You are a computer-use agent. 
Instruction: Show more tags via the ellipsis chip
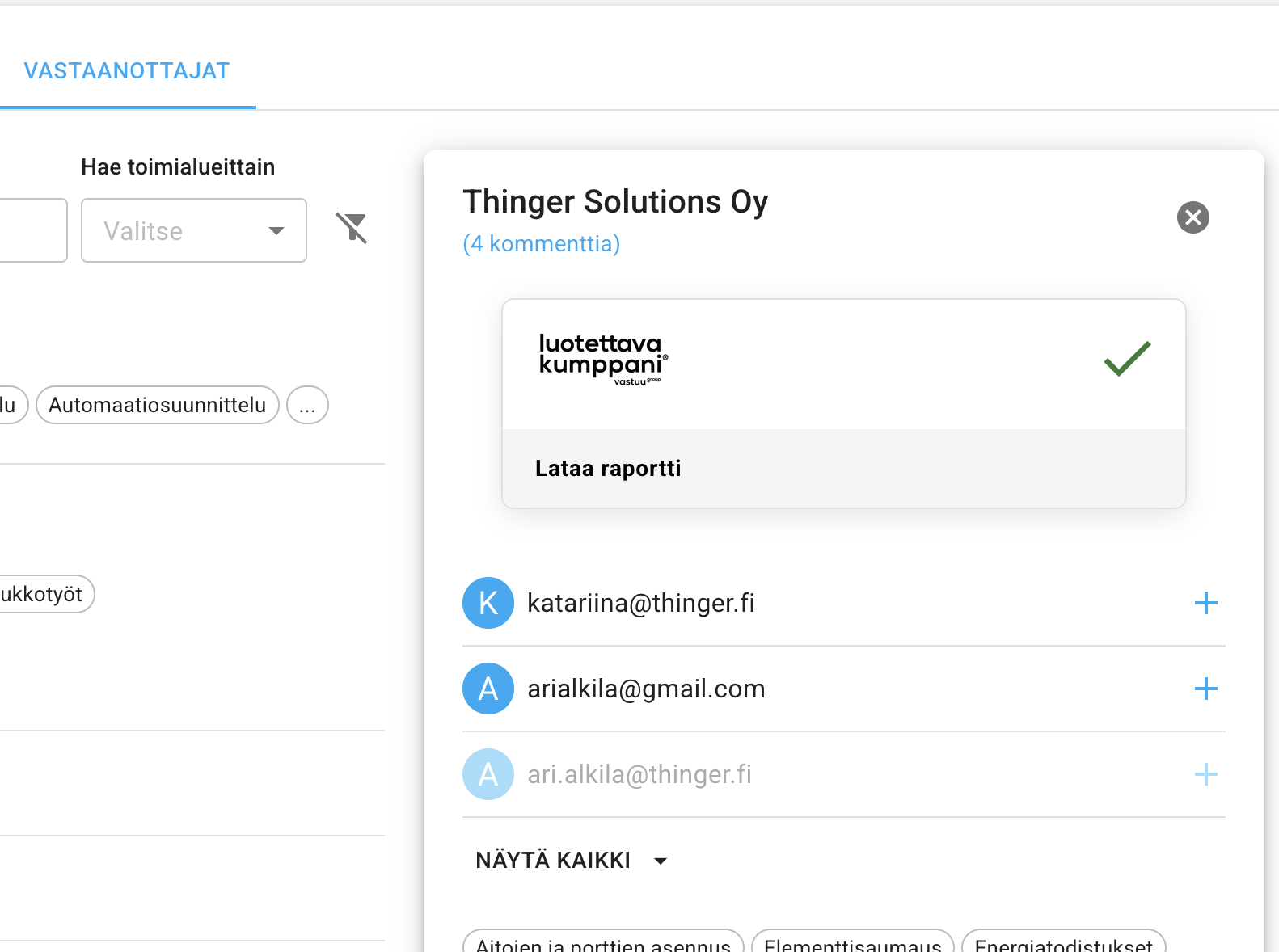307,405
